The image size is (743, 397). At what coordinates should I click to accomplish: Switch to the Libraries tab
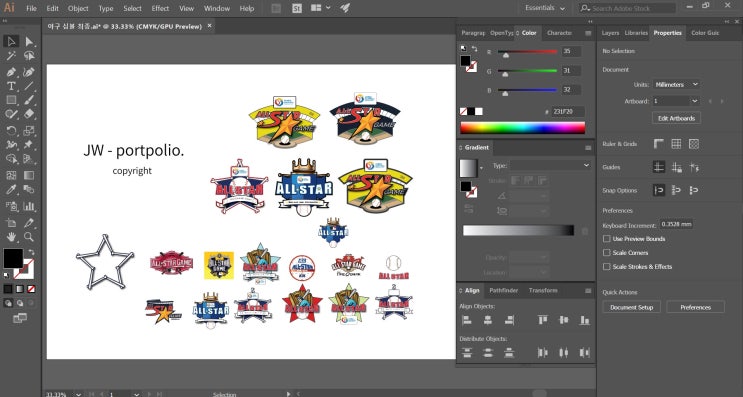click(x=636, y=33)
